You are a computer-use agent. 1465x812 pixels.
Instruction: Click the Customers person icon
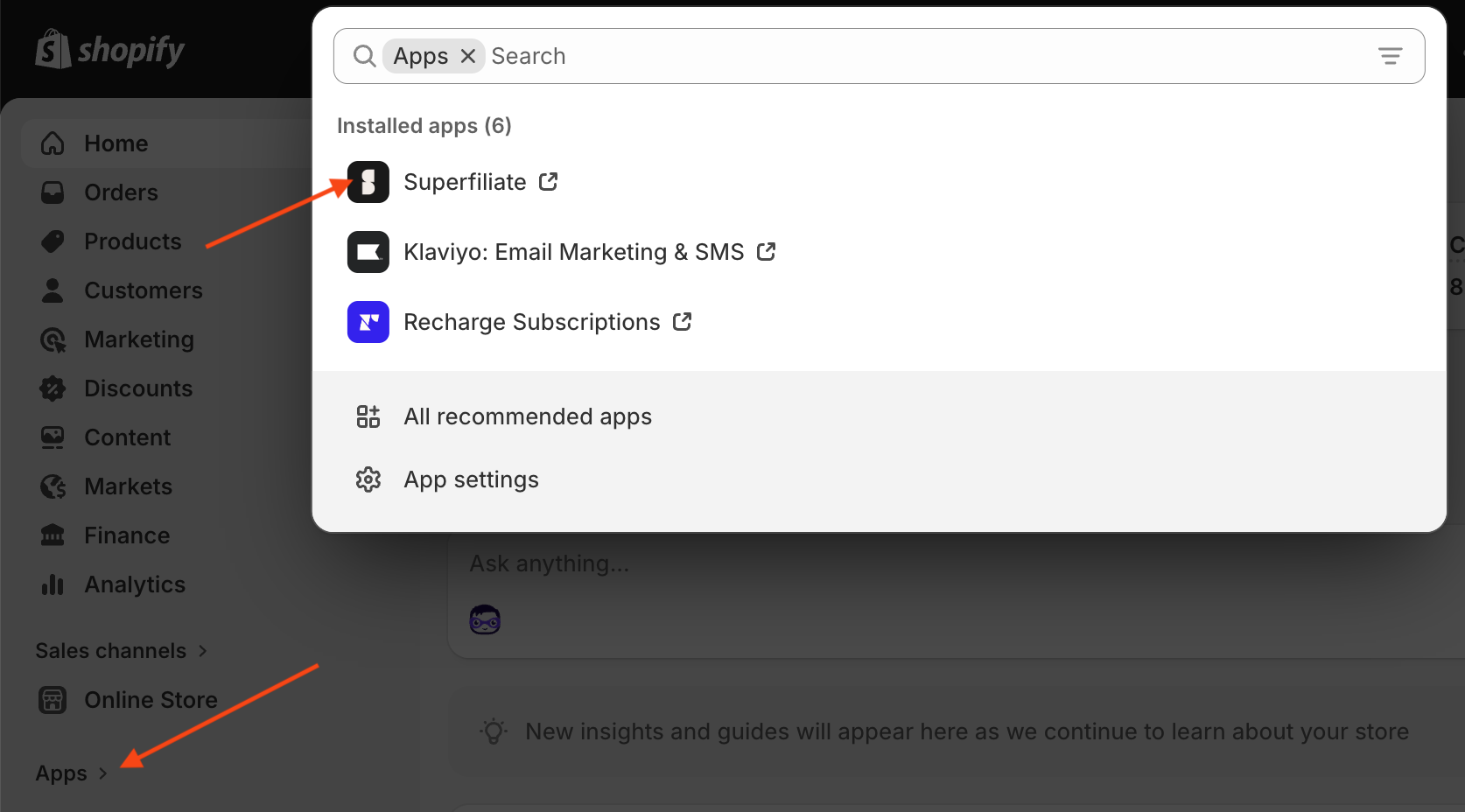(53, 290)
